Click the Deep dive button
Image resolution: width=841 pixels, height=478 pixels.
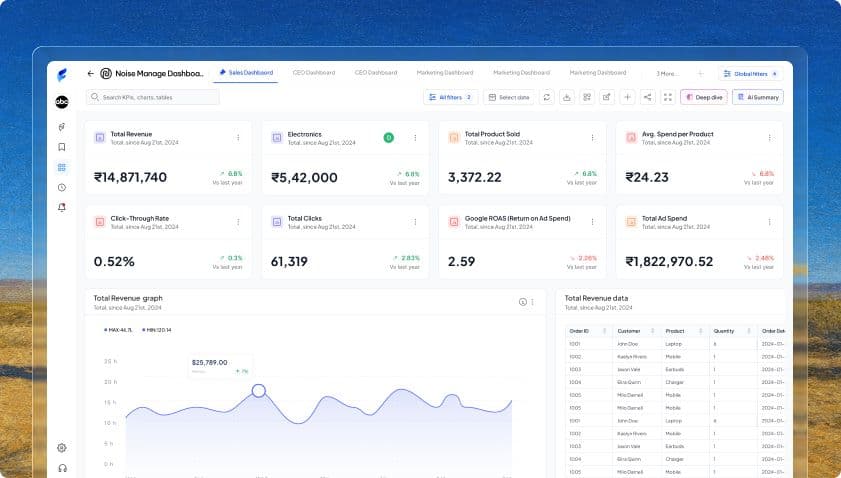click(704, 97)
